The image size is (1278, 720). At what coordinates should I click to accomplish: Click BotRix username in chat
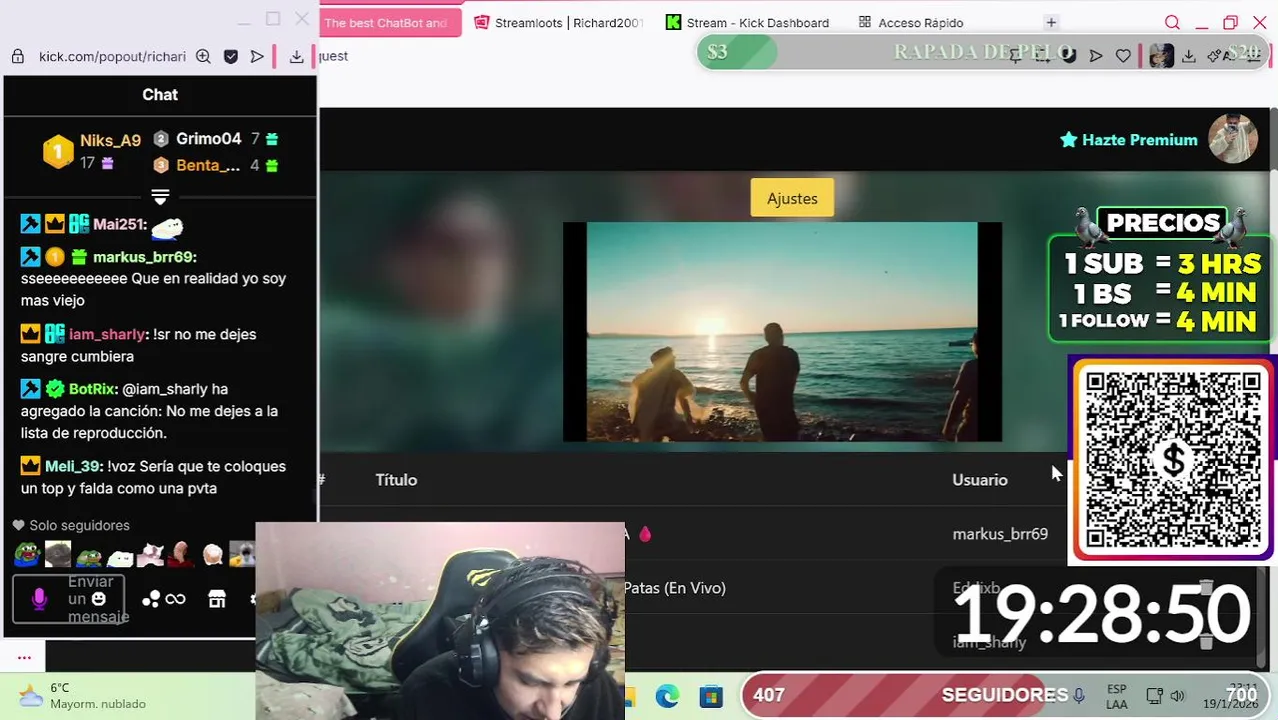(92, 389)
